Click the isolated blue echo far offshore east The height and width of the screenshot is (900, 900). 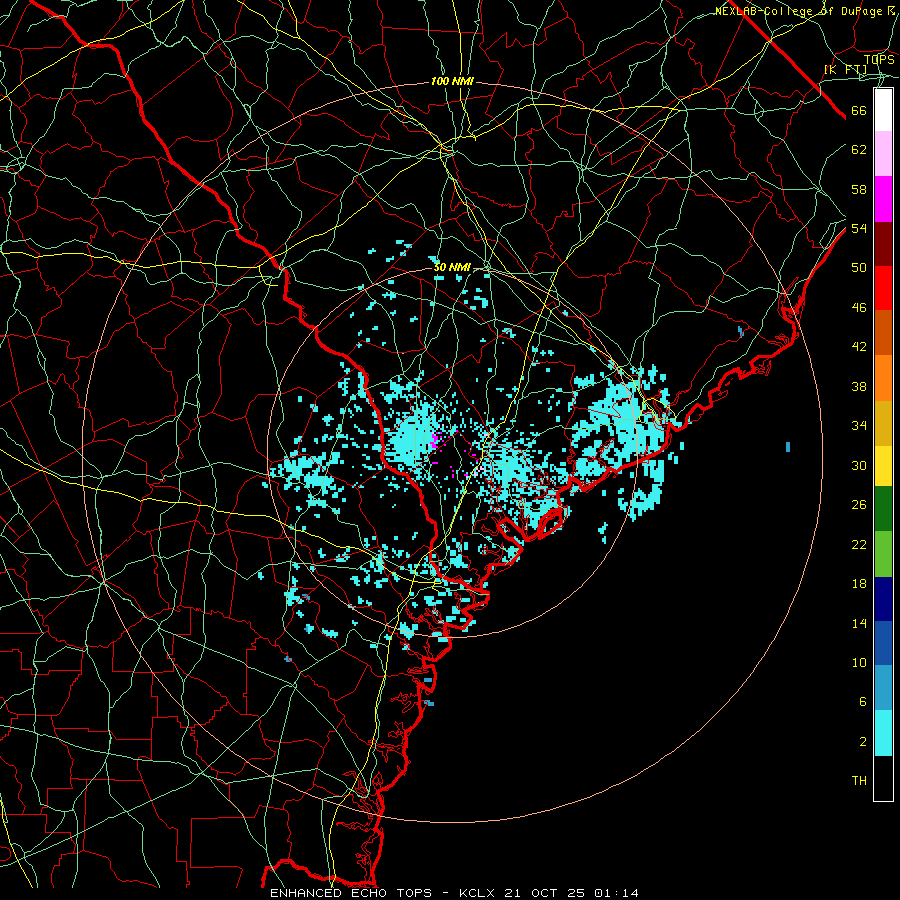tap(788, 447)
